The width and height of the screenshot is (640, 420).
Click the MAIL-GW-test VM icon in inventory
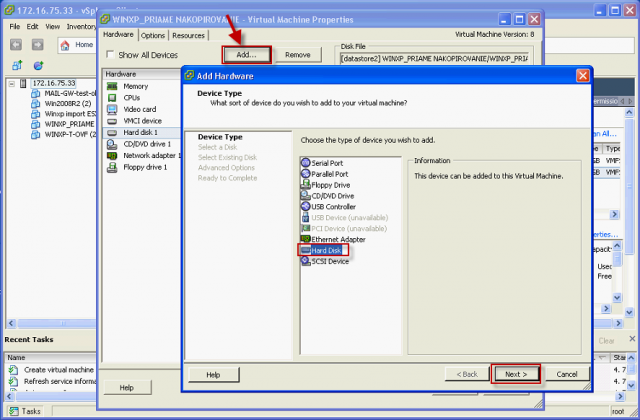(36, 93)
